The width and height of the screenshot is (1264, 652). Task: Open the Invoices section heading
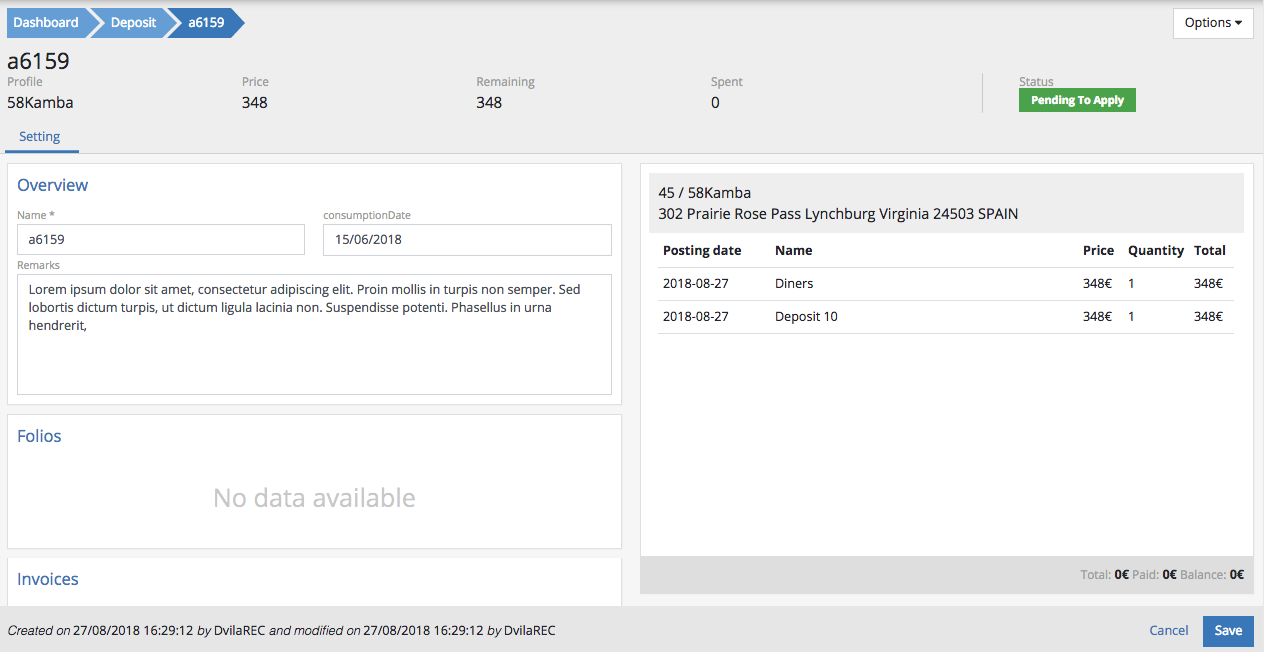[47, 579]
